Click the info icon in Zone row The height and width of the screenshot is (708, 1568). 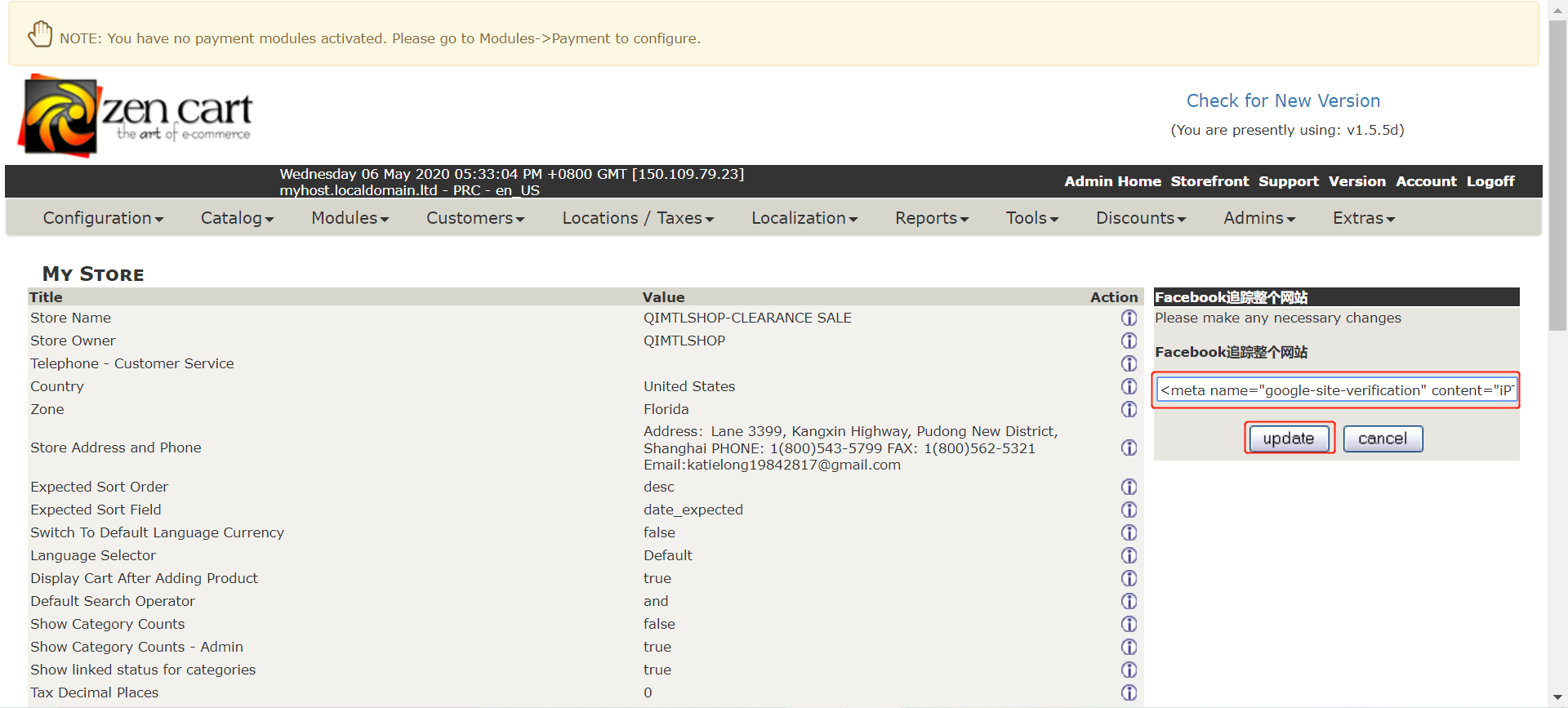coord(1129,409)
